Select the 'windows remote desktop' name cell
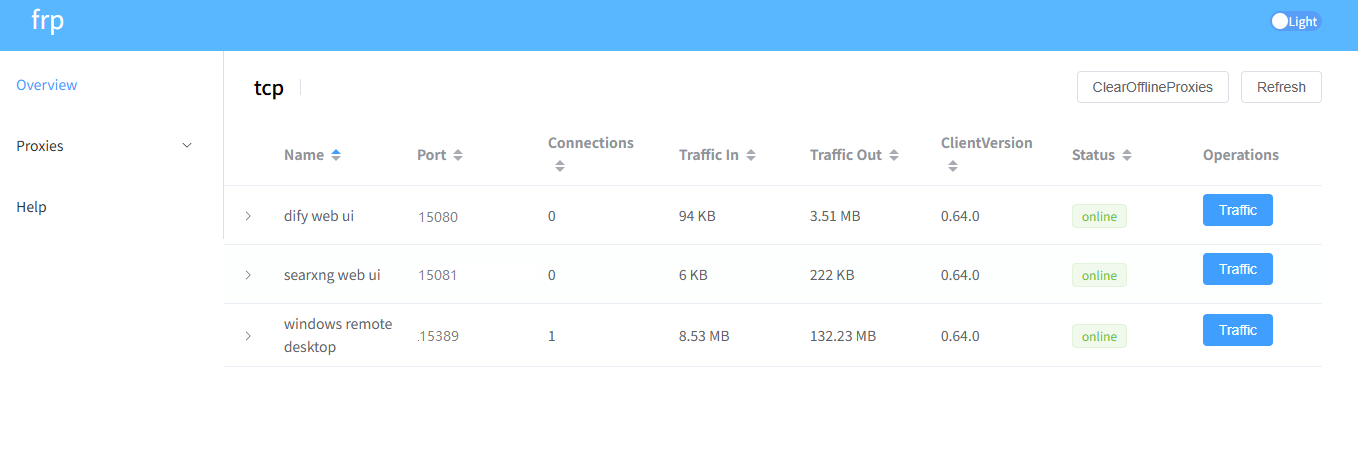Image resolution: width=1358 pixels, height=460 pixels. coord(338,336)
